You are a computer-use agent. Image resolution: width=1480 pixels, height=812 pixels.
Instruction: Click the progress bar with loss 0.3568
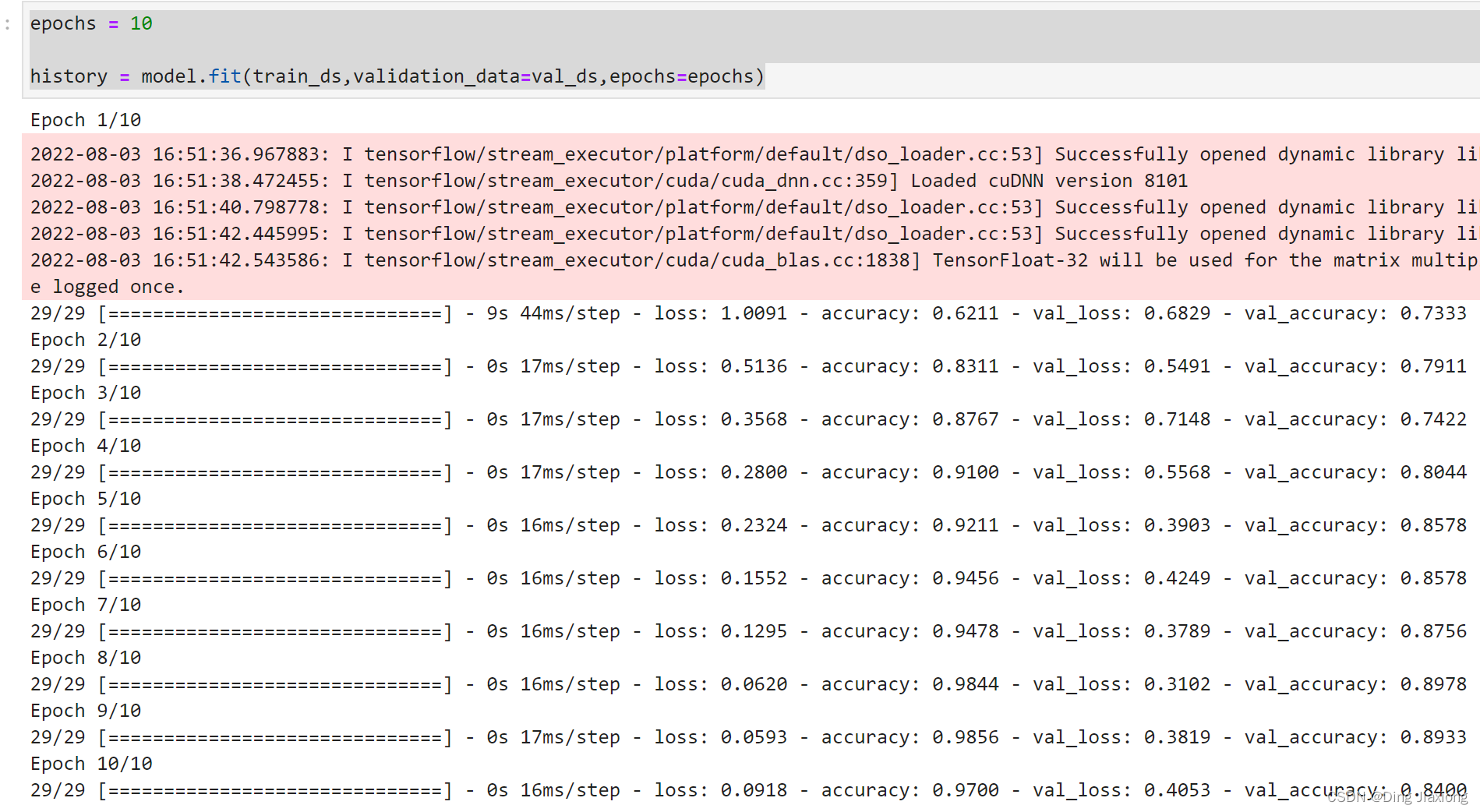click(275, 419)
